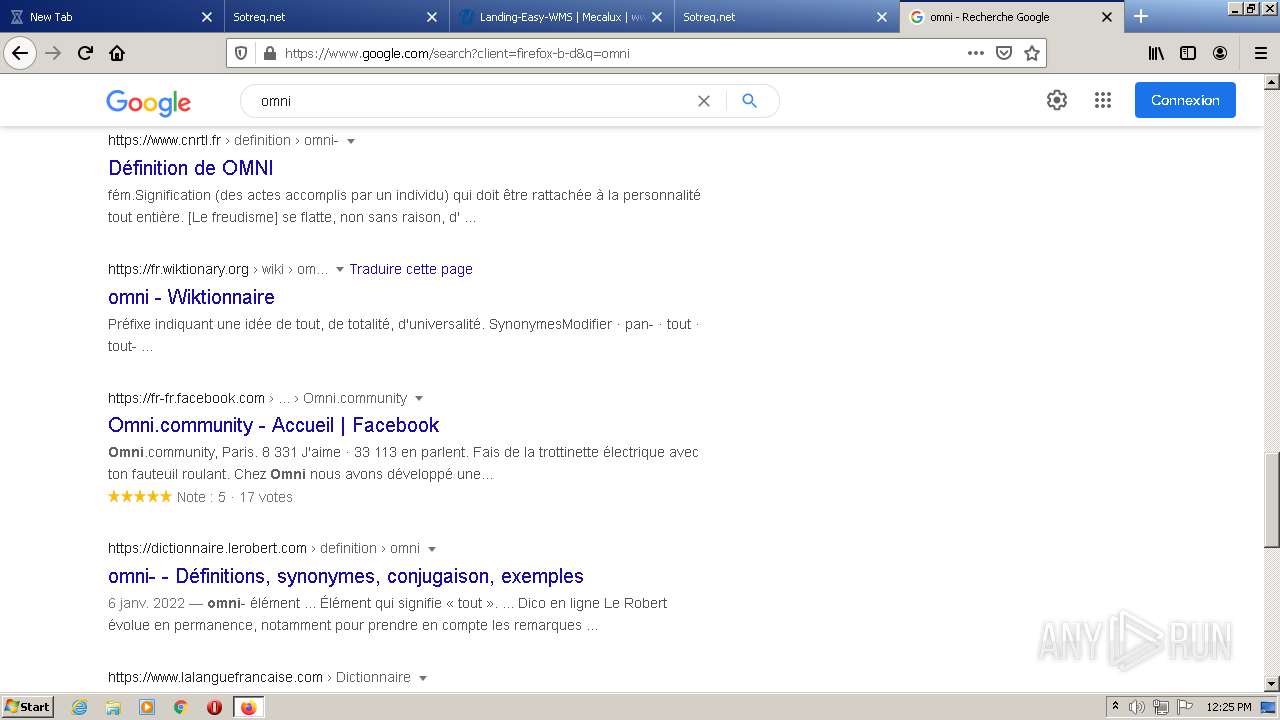Image resolution: width=1280 pixels, height=720 pixels.
Task: Reload the current page
Action: pyautogui.click(x=85, y=53)
